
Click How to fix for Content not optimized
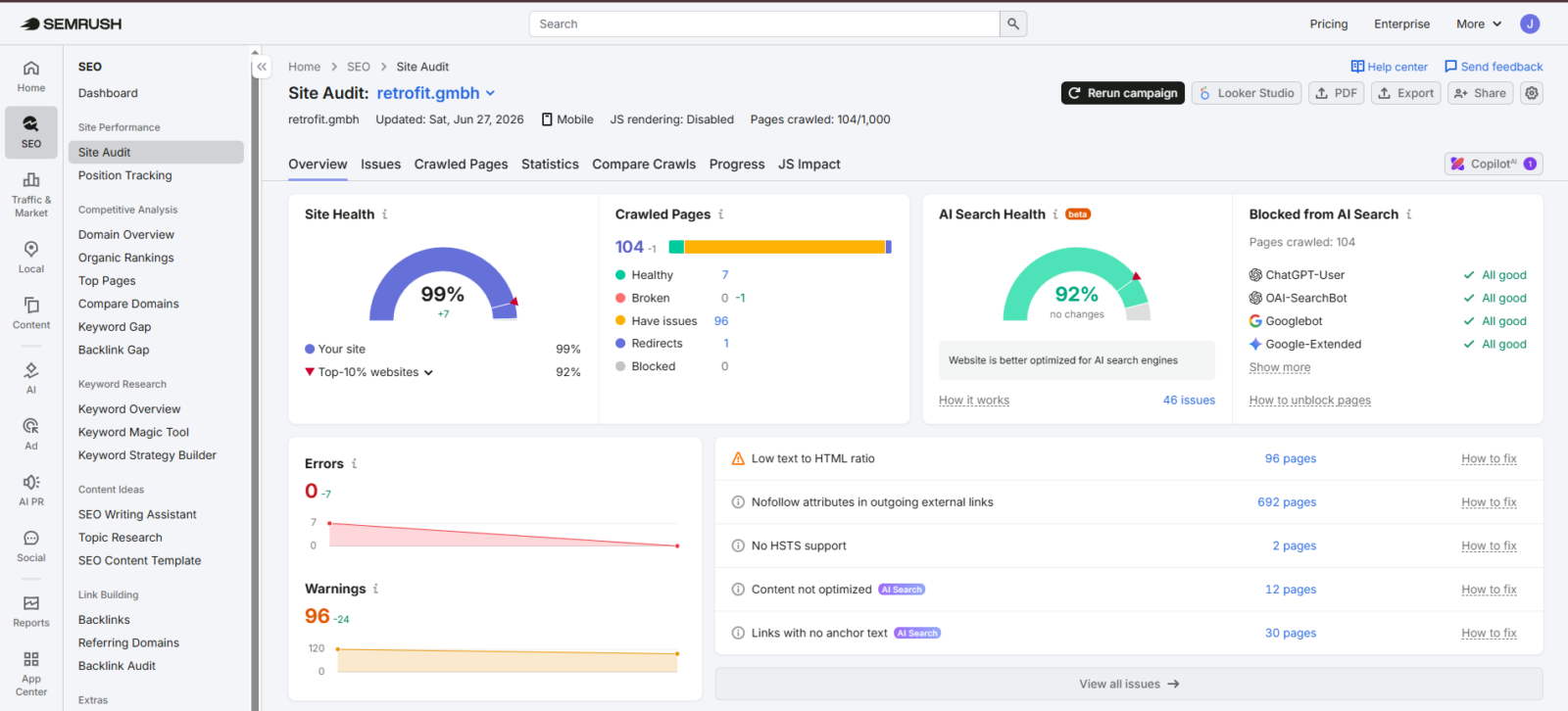pos(1489,590)
